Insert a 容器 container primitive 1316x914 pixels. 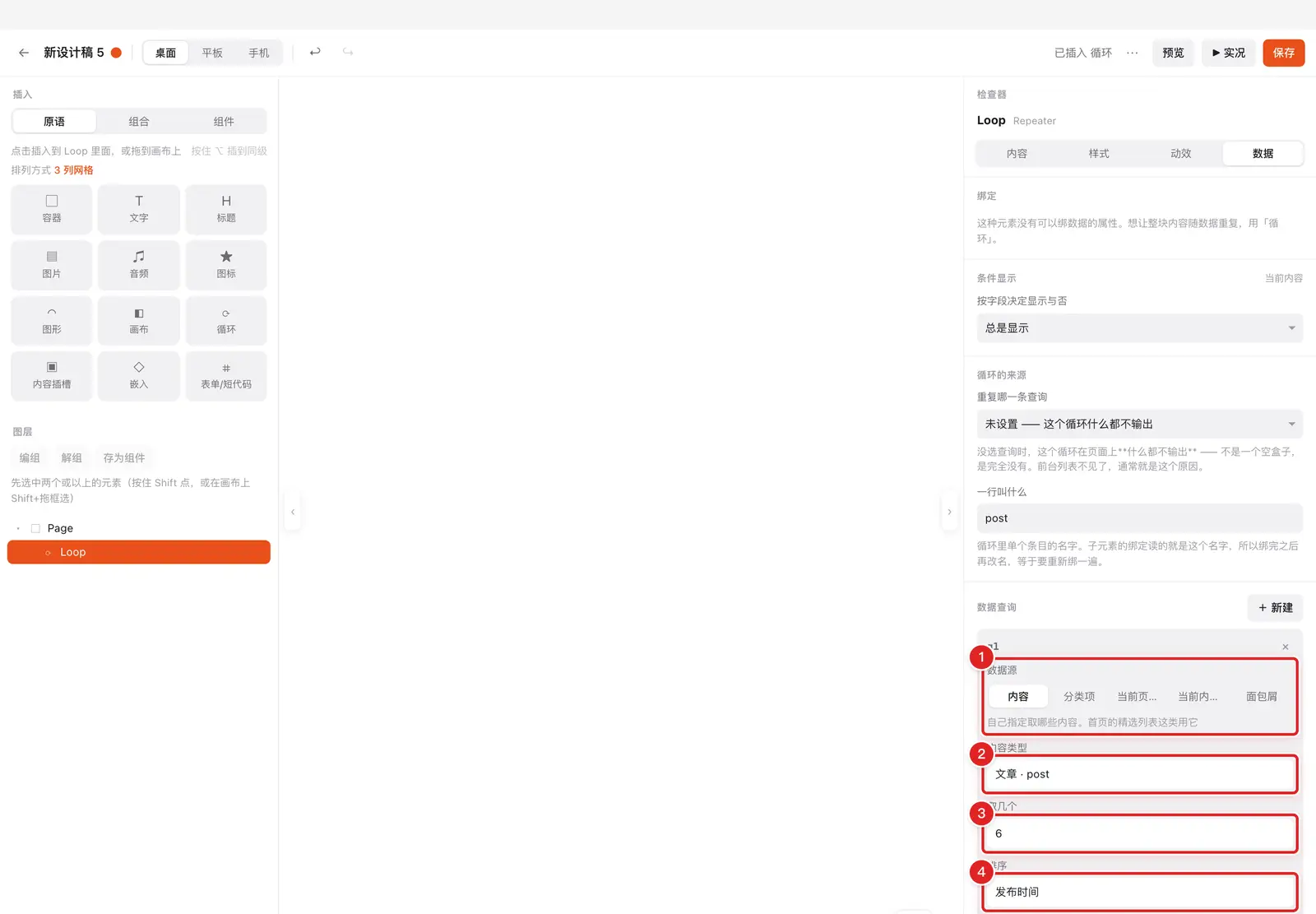pos(52,209)
